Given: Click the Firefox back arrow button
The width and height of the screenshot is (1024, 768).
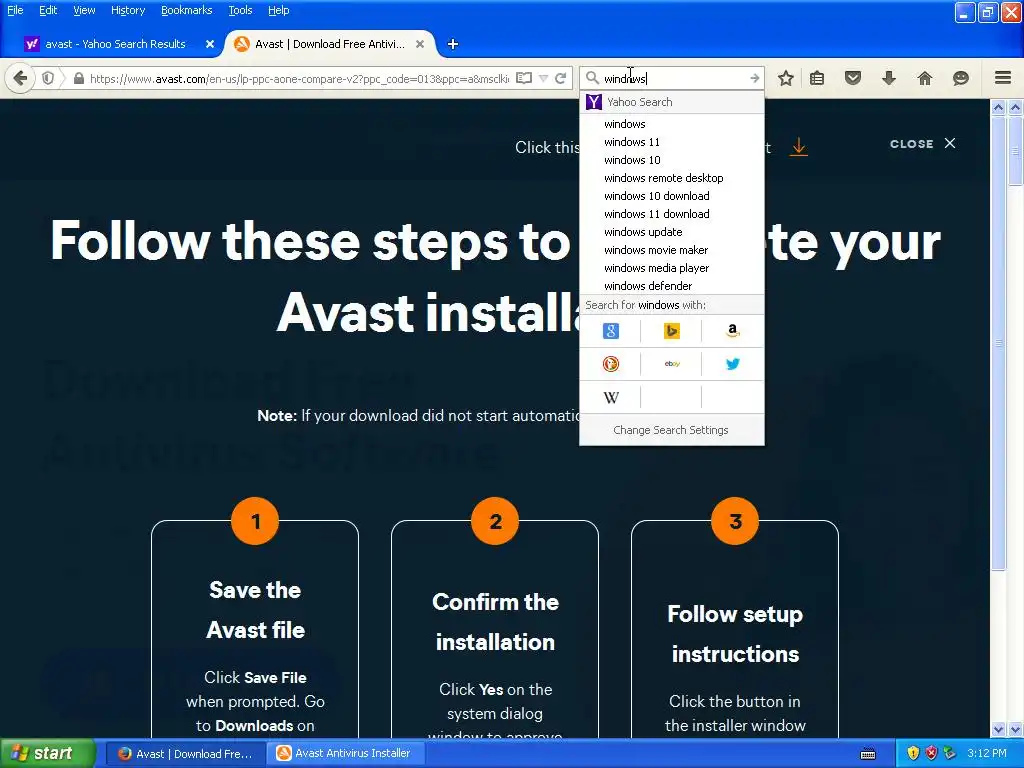Looking at the screenshot, I should coord(20,78).
